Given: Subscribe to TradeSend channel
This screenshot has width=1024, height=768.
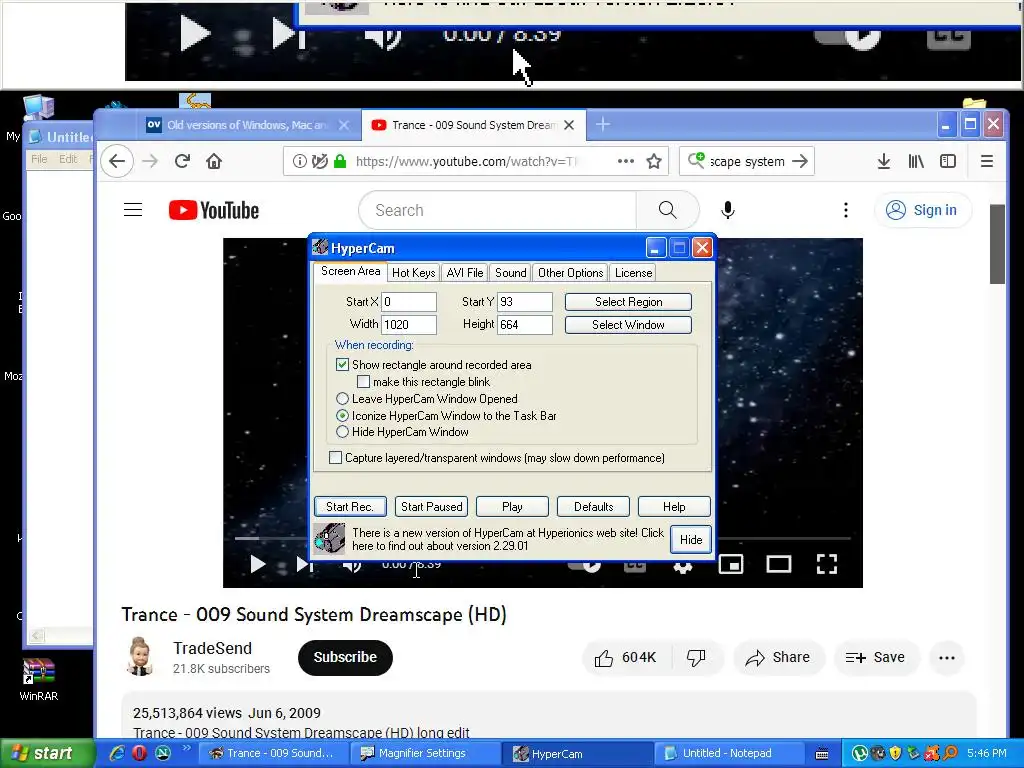Looking at the screenshot, I should tap(345, 658).
